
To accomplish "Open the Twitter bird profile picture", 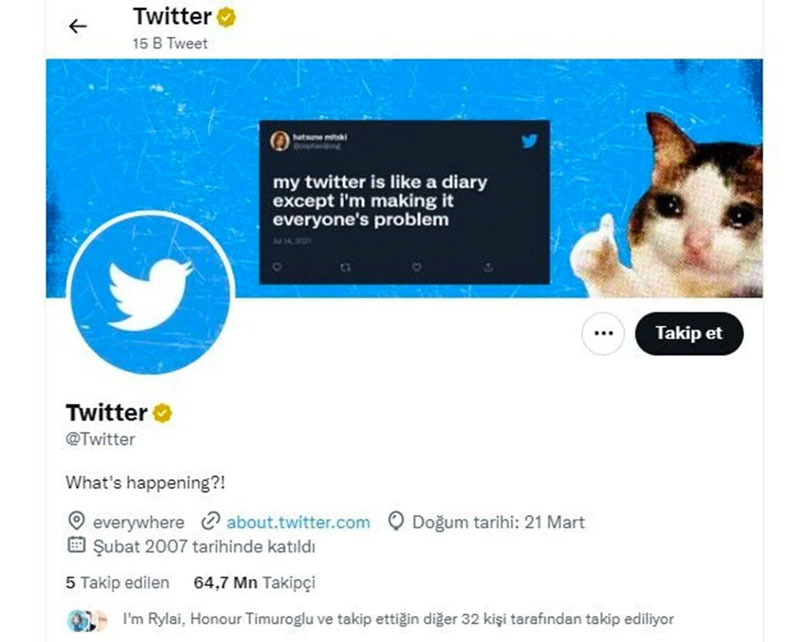I will pyautogui.click(x=150, y=293).
